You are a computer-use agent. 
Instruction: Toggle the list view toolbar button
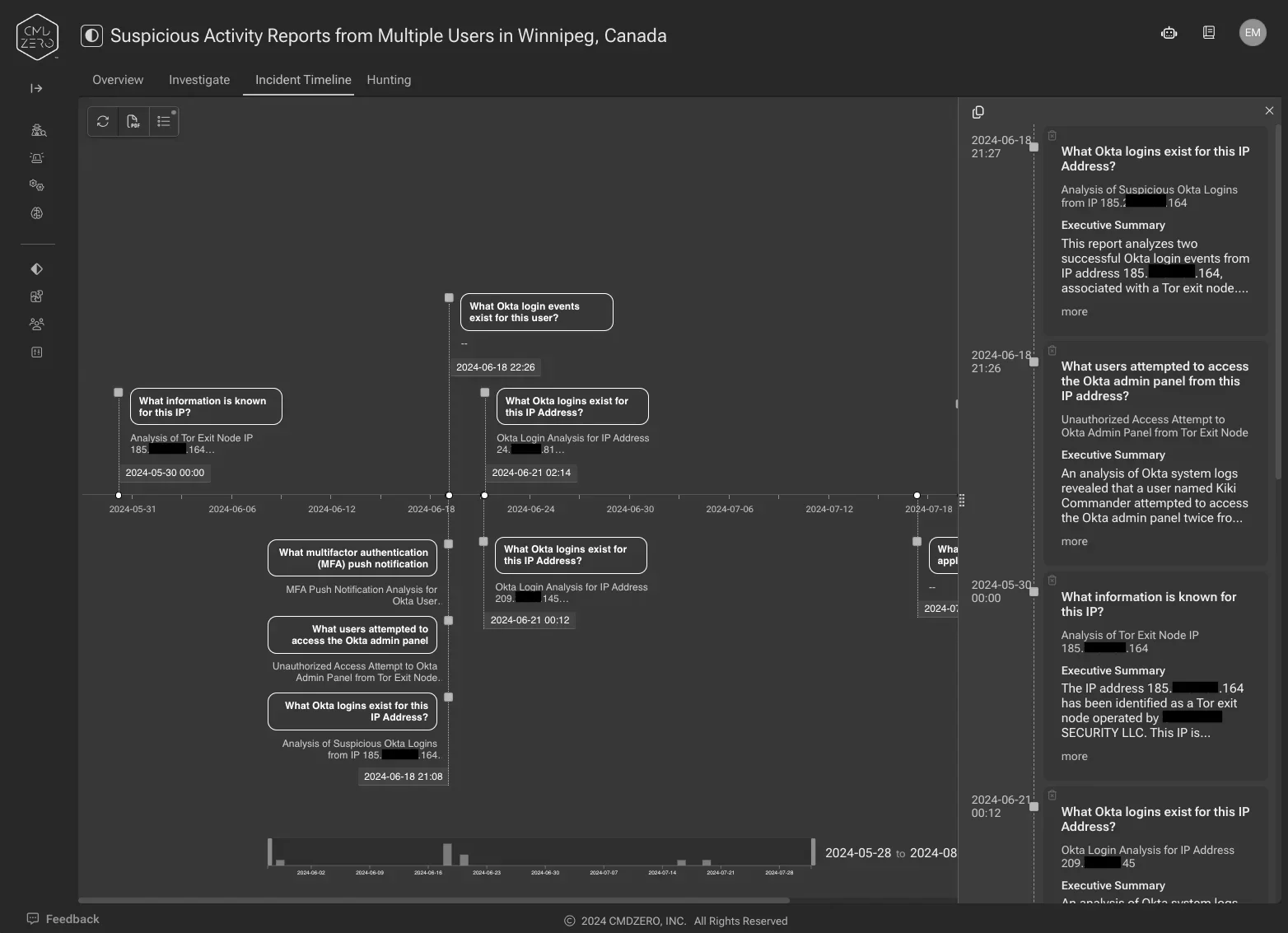click(x=164, y=121)
